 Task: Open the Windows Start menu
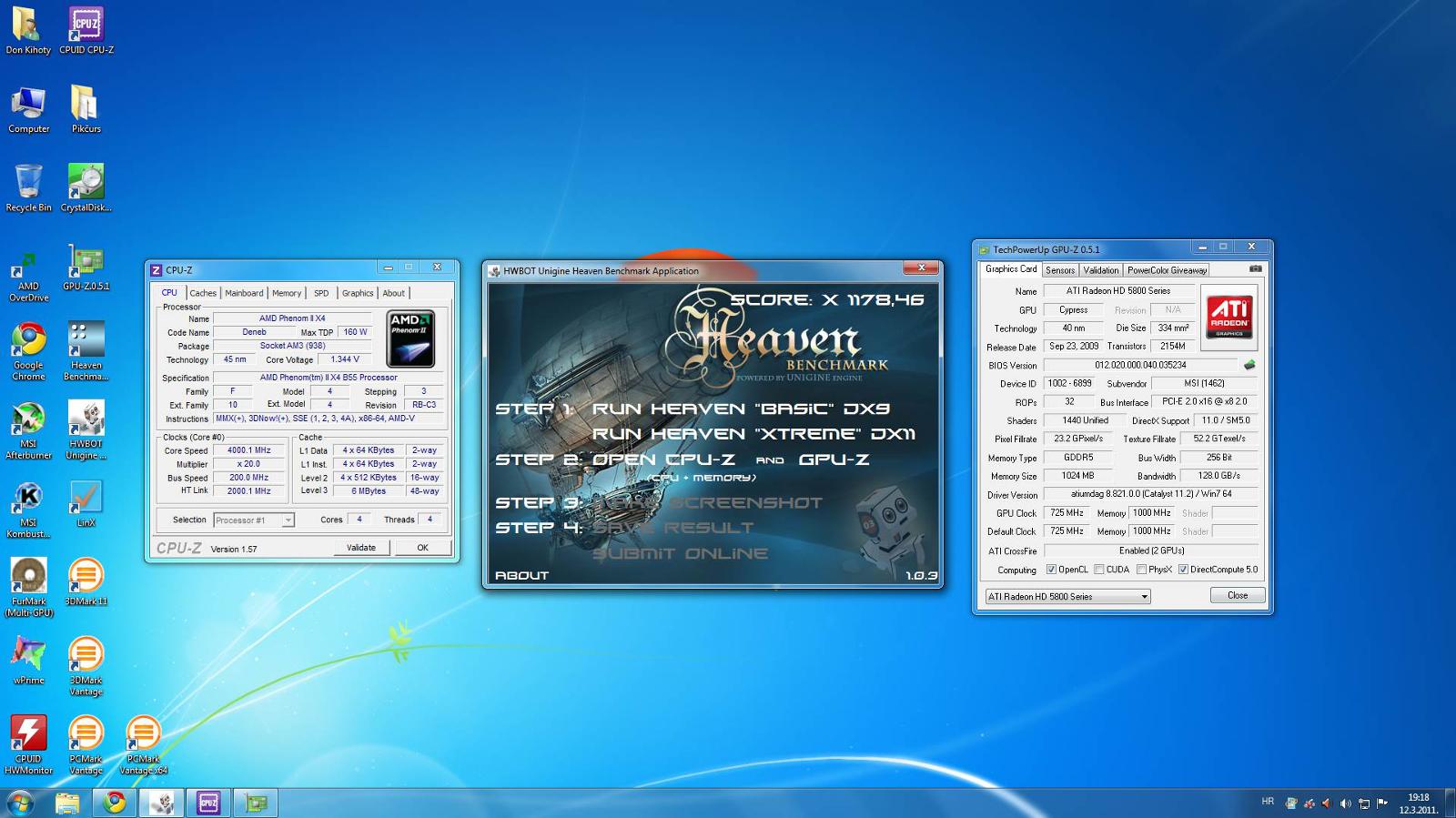(20, 803)
